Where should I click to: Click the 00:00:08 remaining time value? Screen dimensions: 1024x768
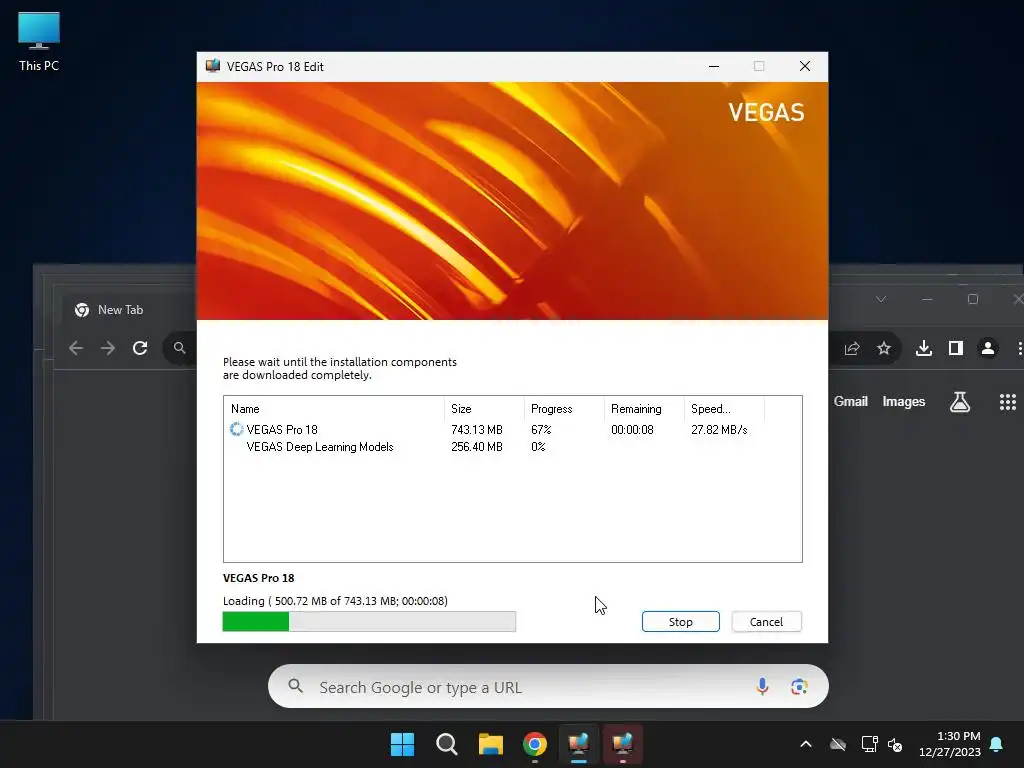632,430
